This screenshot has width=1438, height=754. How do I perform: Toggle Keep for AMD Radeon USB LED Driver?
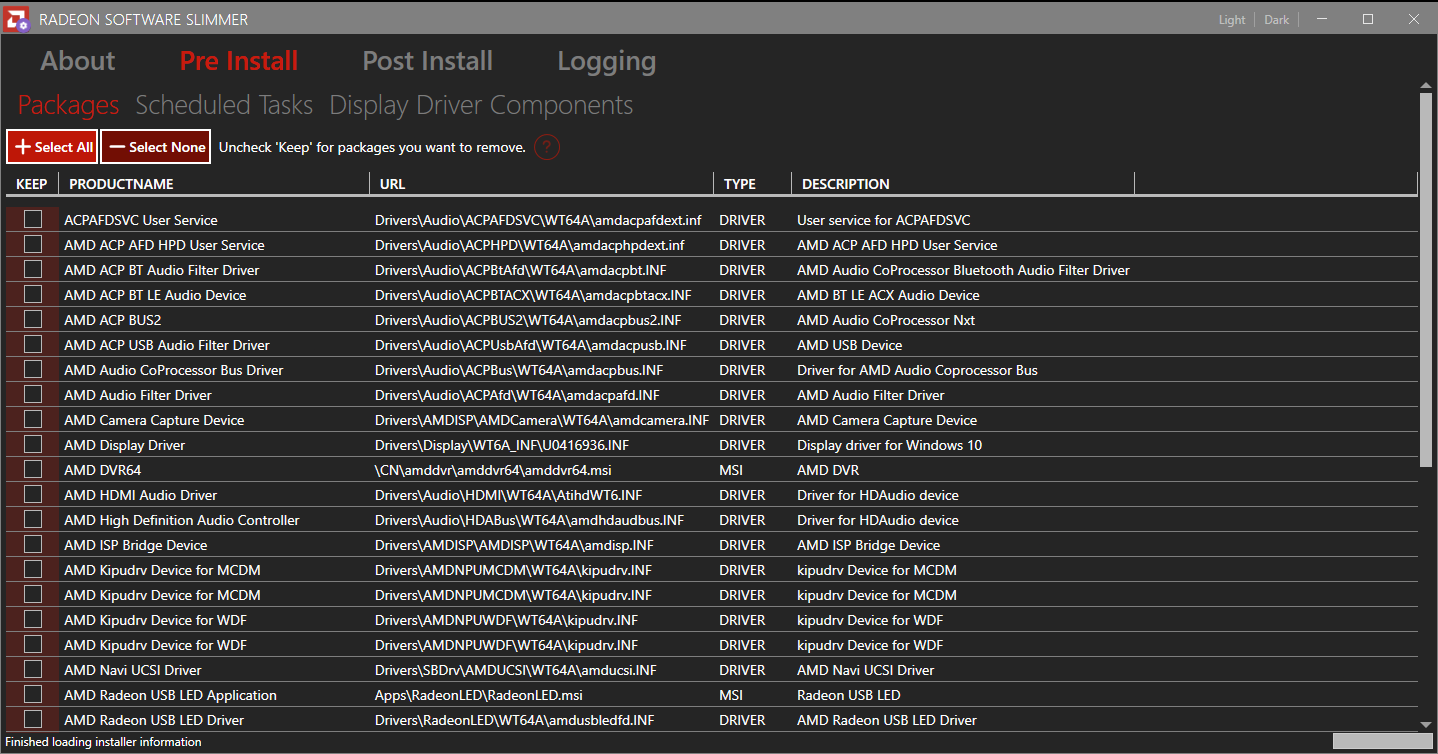coord(33,719)
